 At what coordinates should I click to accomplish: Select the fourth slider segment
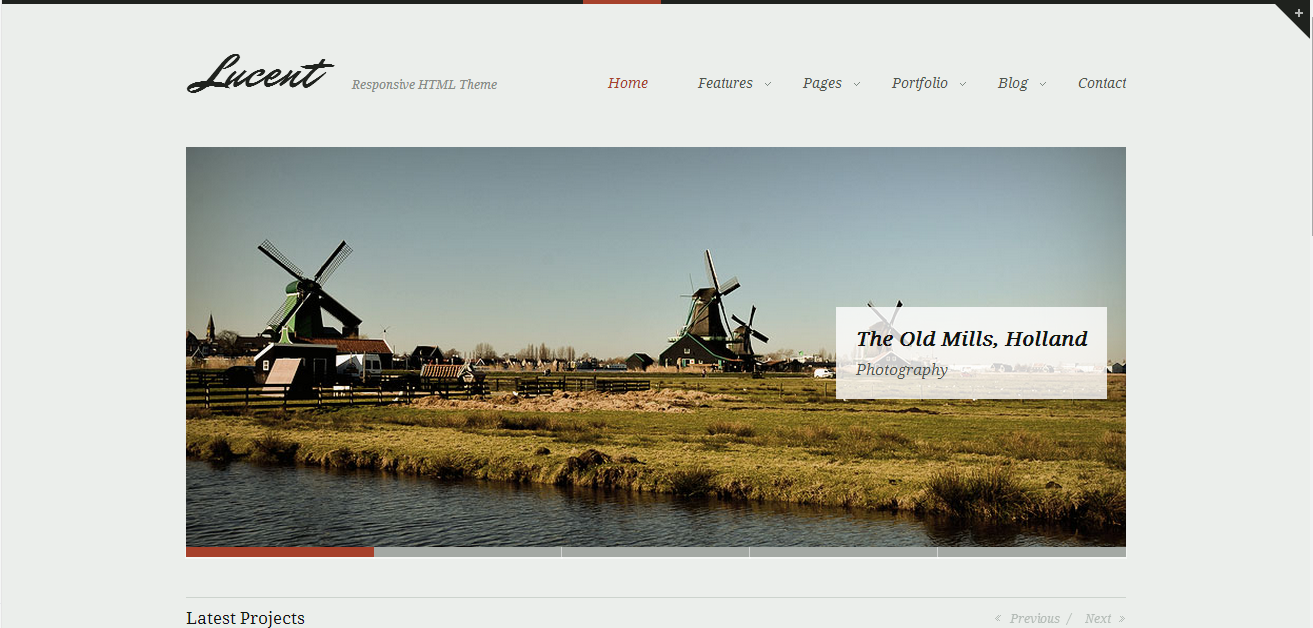tap(844, 552)
